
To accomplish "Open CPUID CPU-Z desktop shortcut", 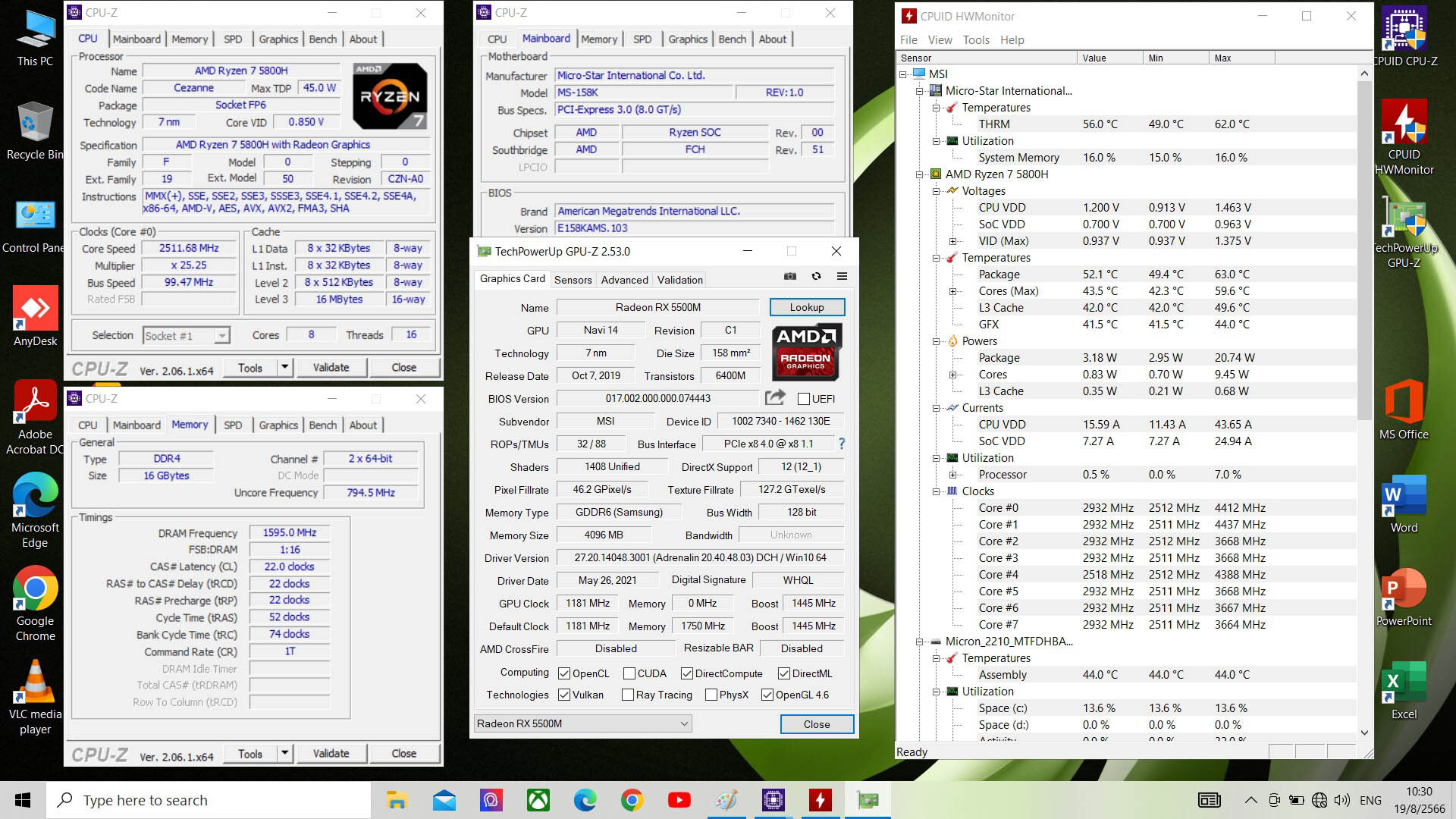I will (x=1404, y=38).
